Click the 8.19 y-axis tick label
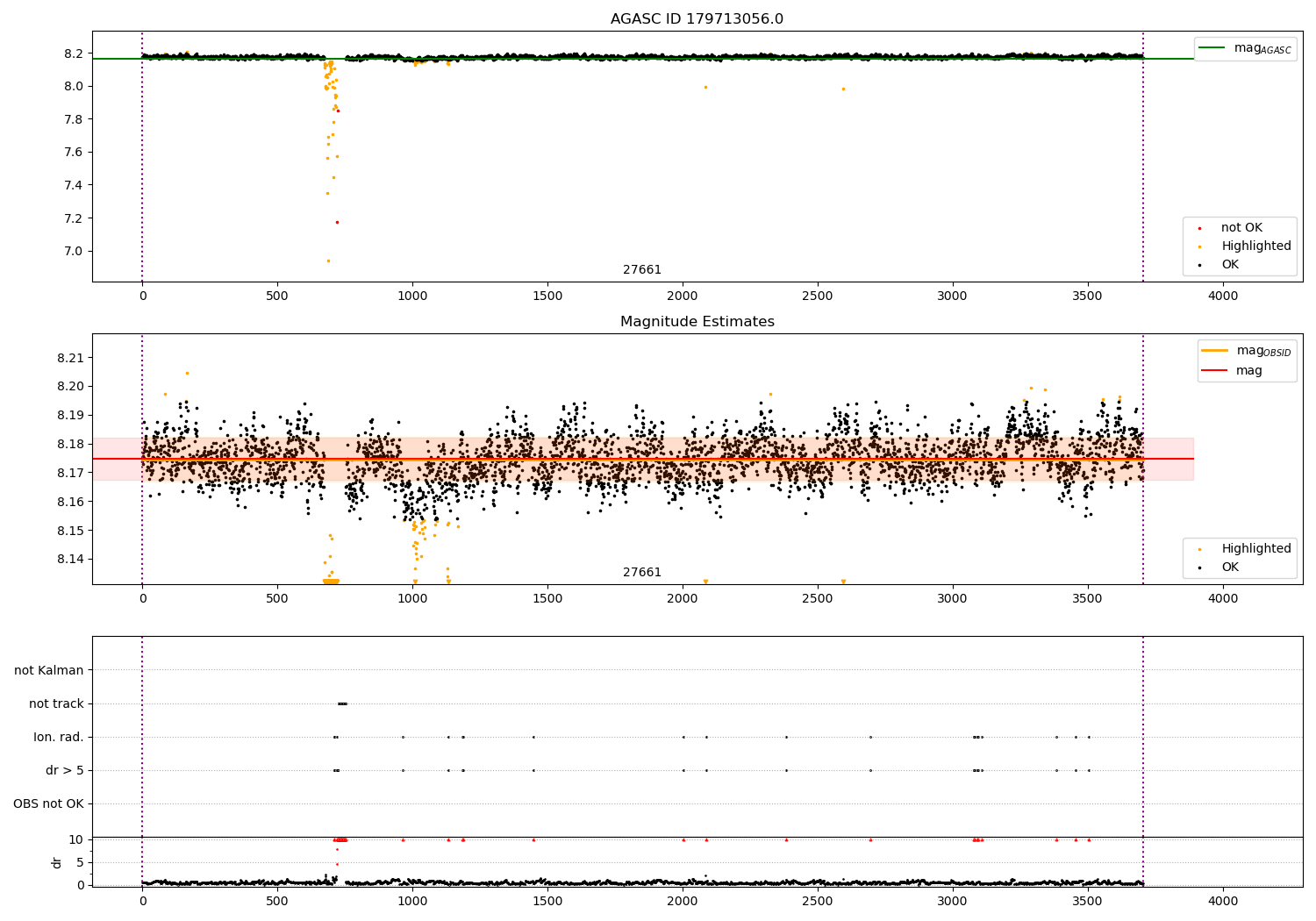1316x921 pixels. point(70,416)
